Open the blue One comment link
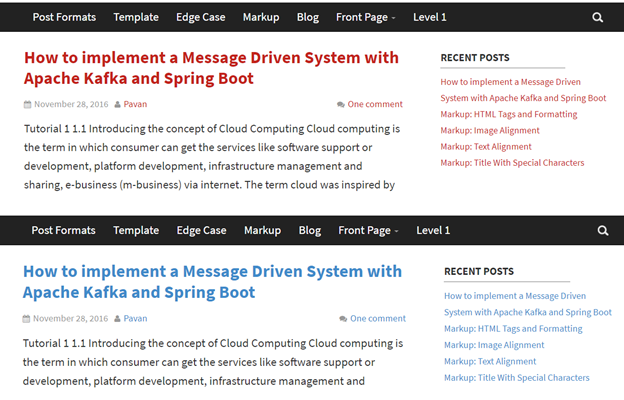 point(378,318)
